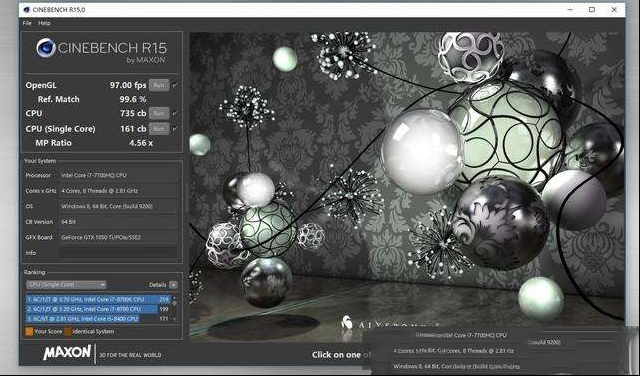This screenshot has width=640, height=376.
Task: Open the Help menu
Action: pos(44,23)
